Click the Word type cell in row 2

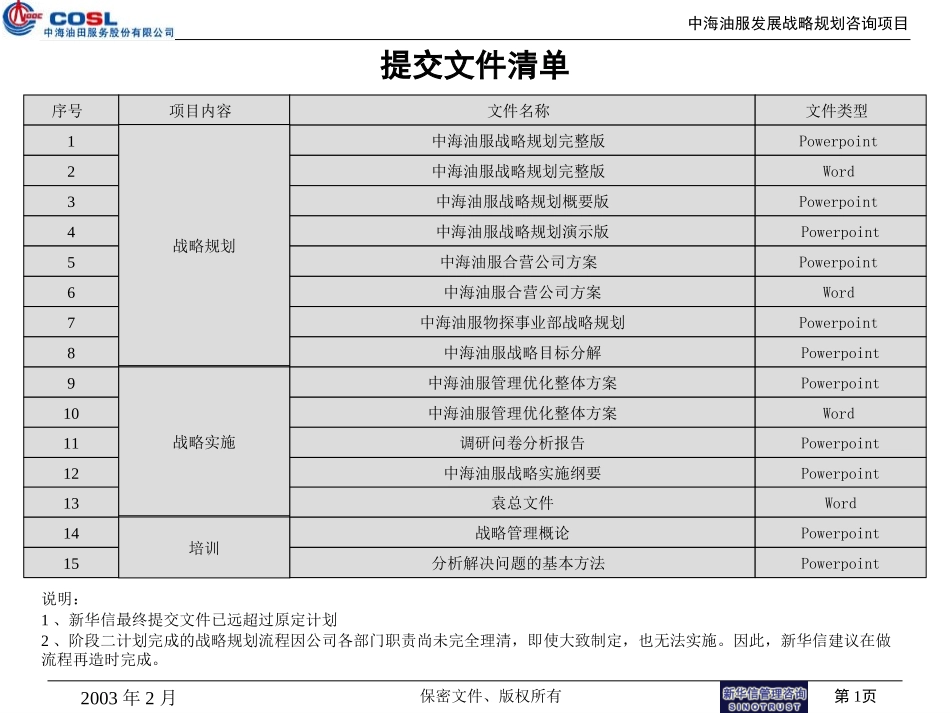click(x=840, y=171)
